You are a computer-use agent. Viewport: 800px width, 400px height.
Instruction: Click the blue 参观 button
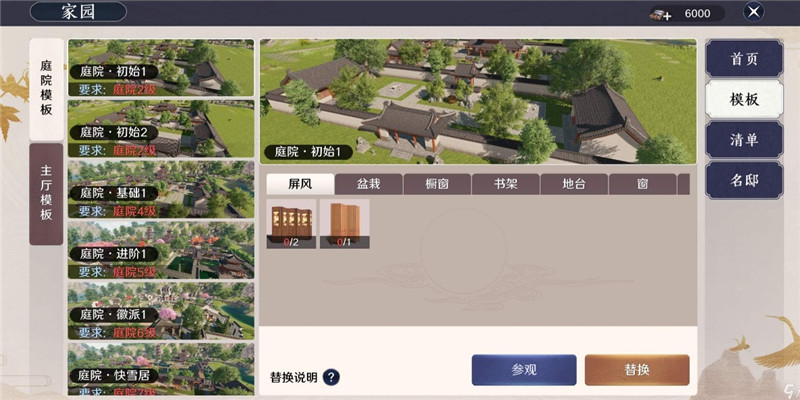(x=524, y=370)
